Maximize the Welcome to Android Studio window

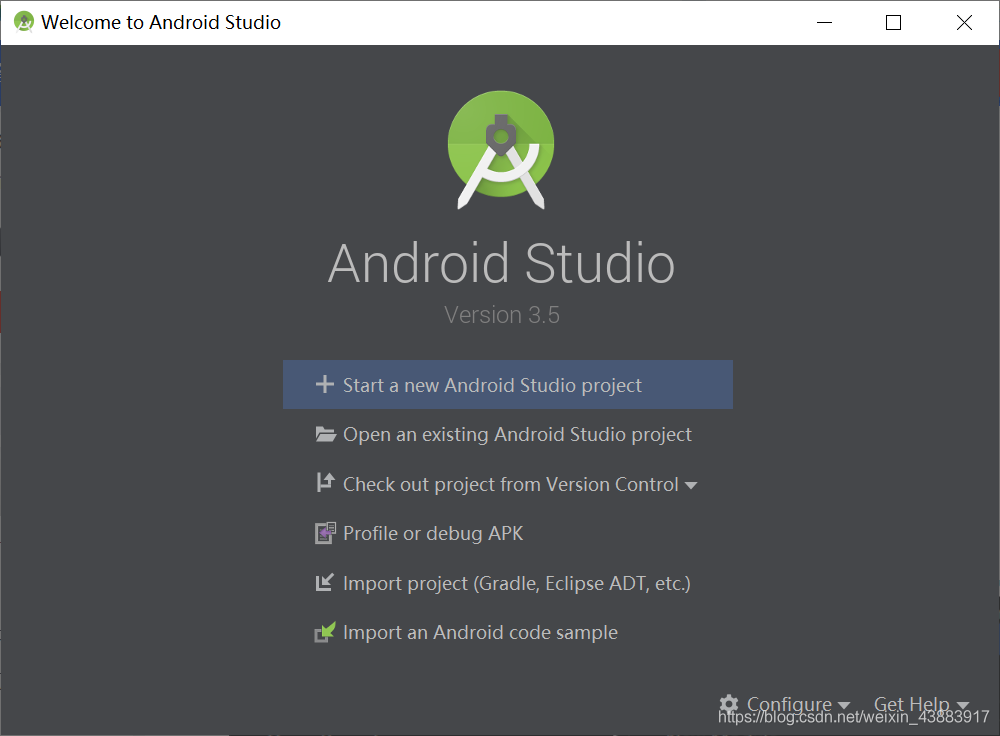click(x=893, y=22)
